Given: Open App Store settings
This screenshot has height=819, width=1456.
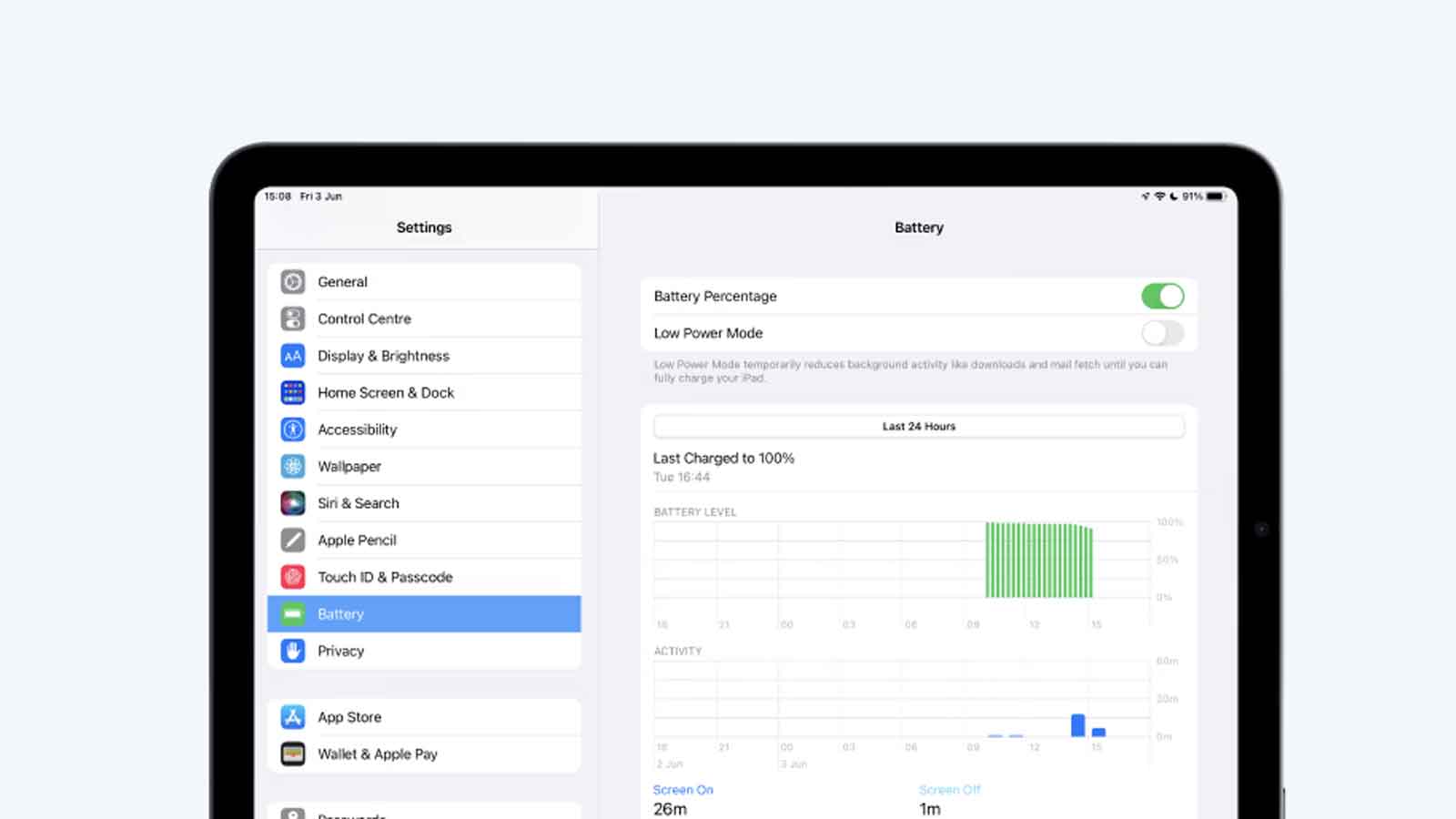Looking at the screenshot, I should [x=424, y=717].
